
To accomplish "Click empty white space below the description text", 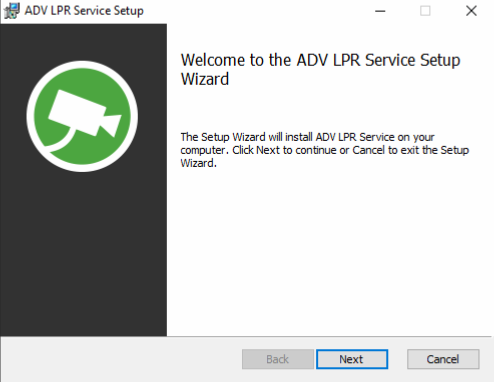I will [x=330, y=253].
